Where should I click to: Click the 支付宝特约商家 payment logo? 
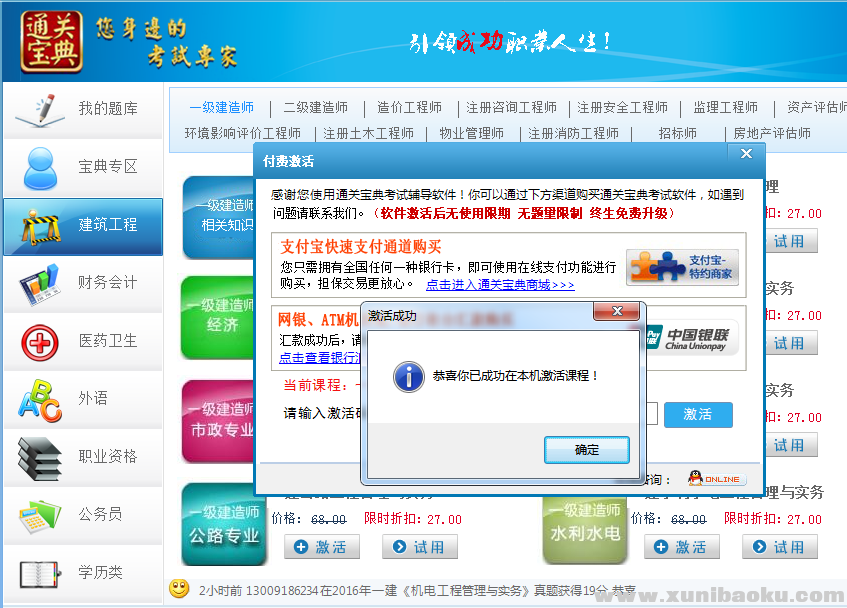click(683, 267)
